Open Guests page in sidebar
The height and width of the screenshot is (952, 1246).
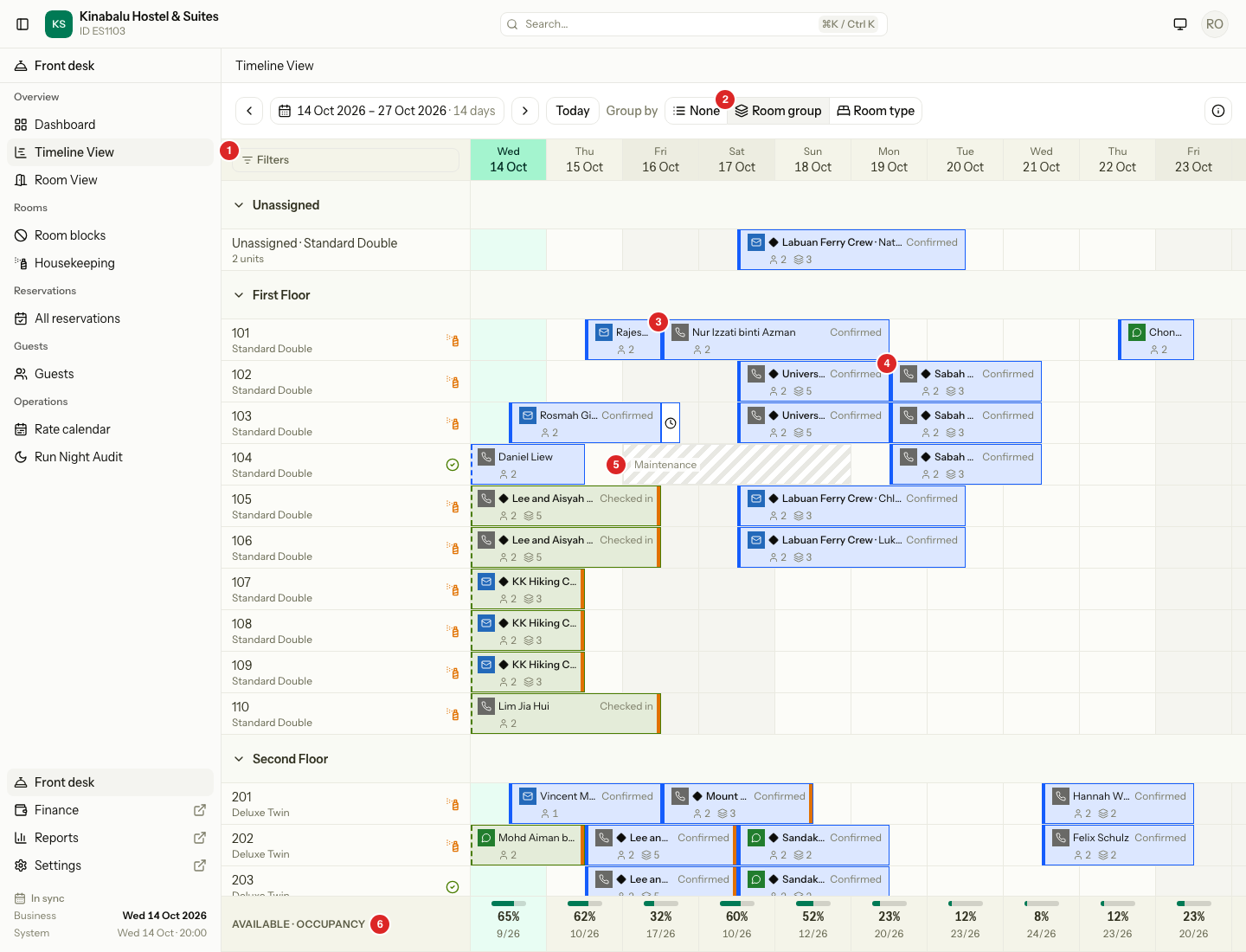110,374
